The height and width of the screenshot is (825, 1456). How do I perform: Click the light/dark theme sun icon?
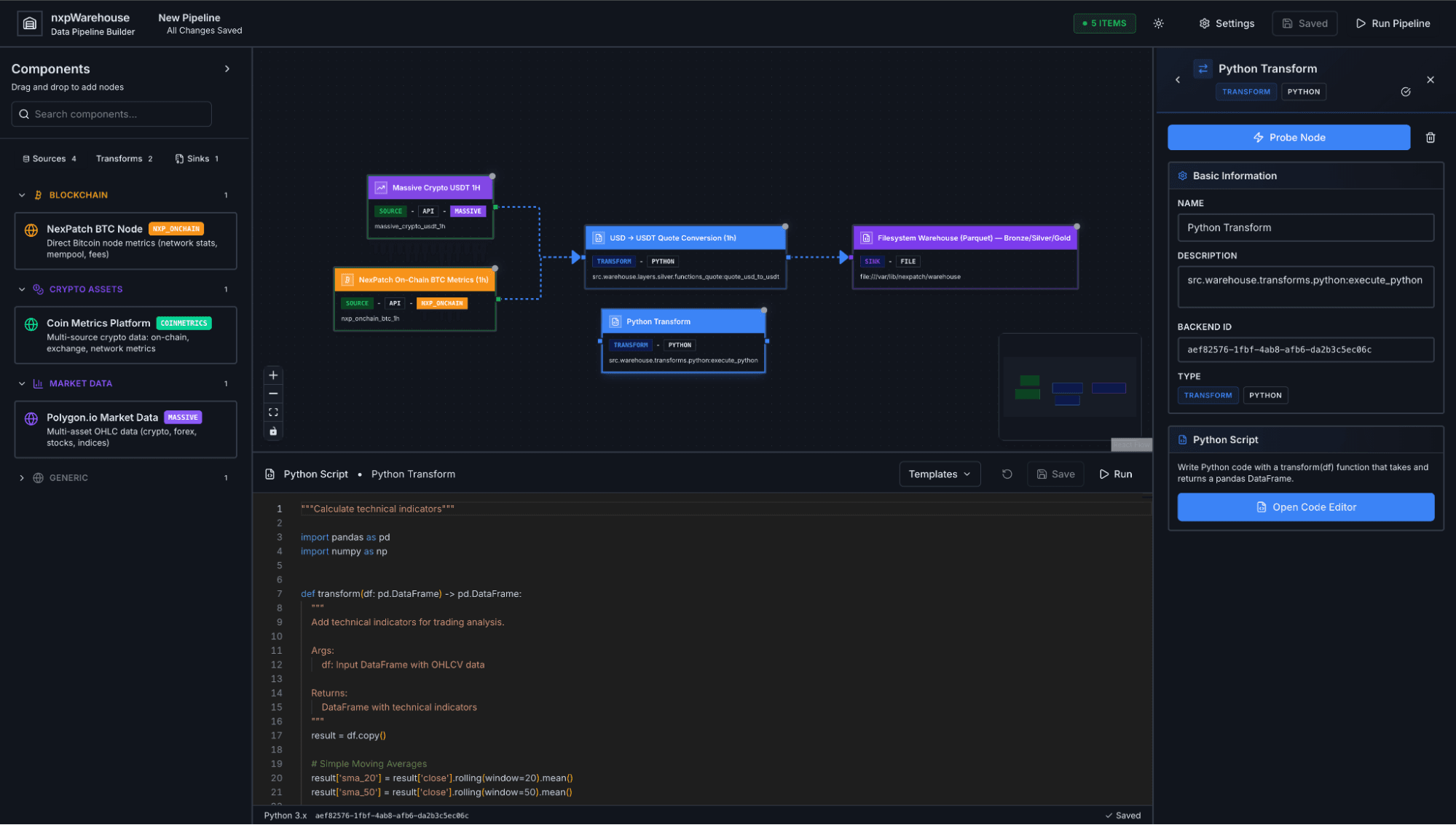1158,23
